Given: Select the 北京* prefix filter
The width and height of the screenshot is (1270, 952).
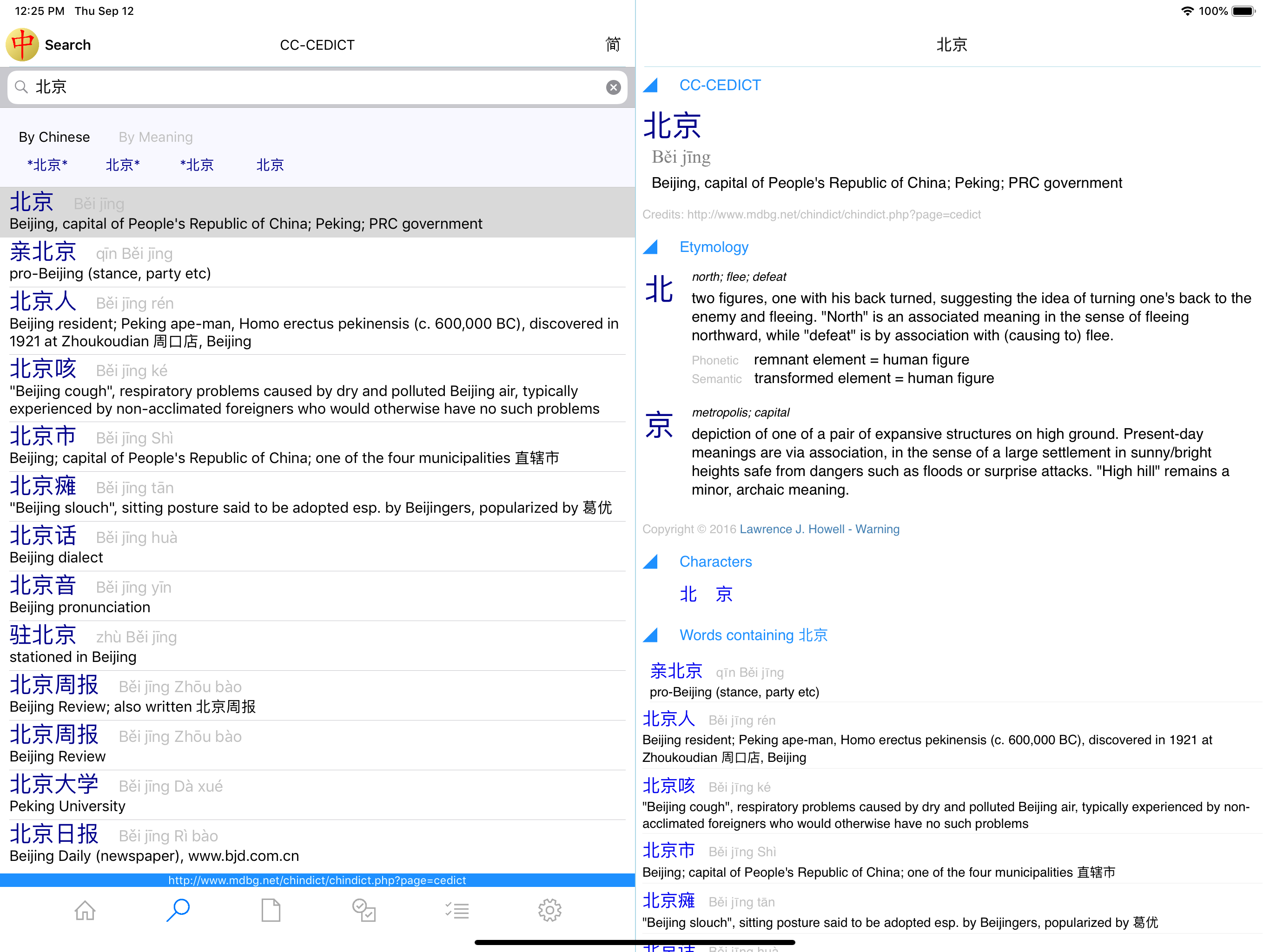Looking at the screenshot, I should click(123, 165).
